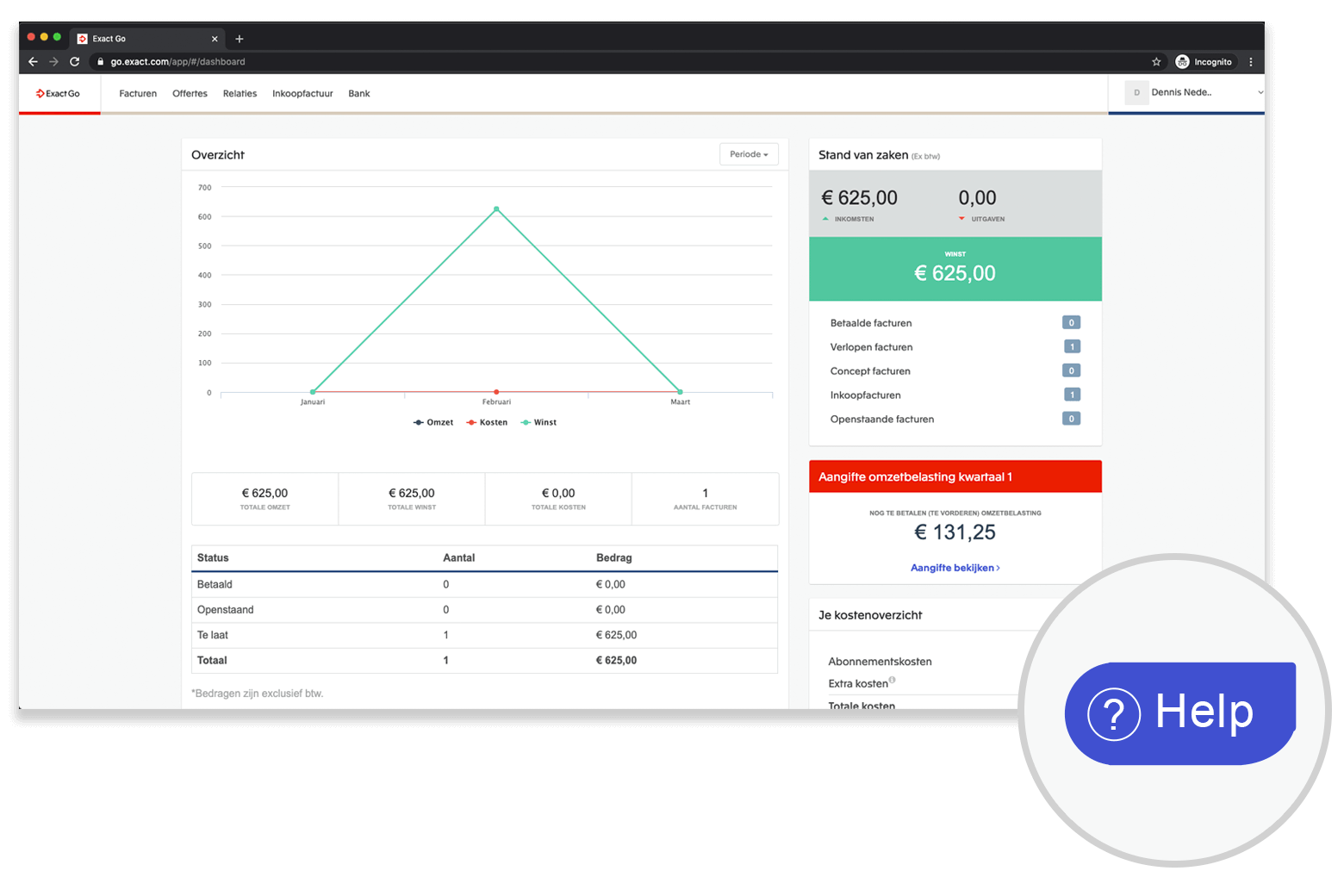Open the Periode dropdown
Screen dimensions: 1344x896
click(x=749, y=154)
